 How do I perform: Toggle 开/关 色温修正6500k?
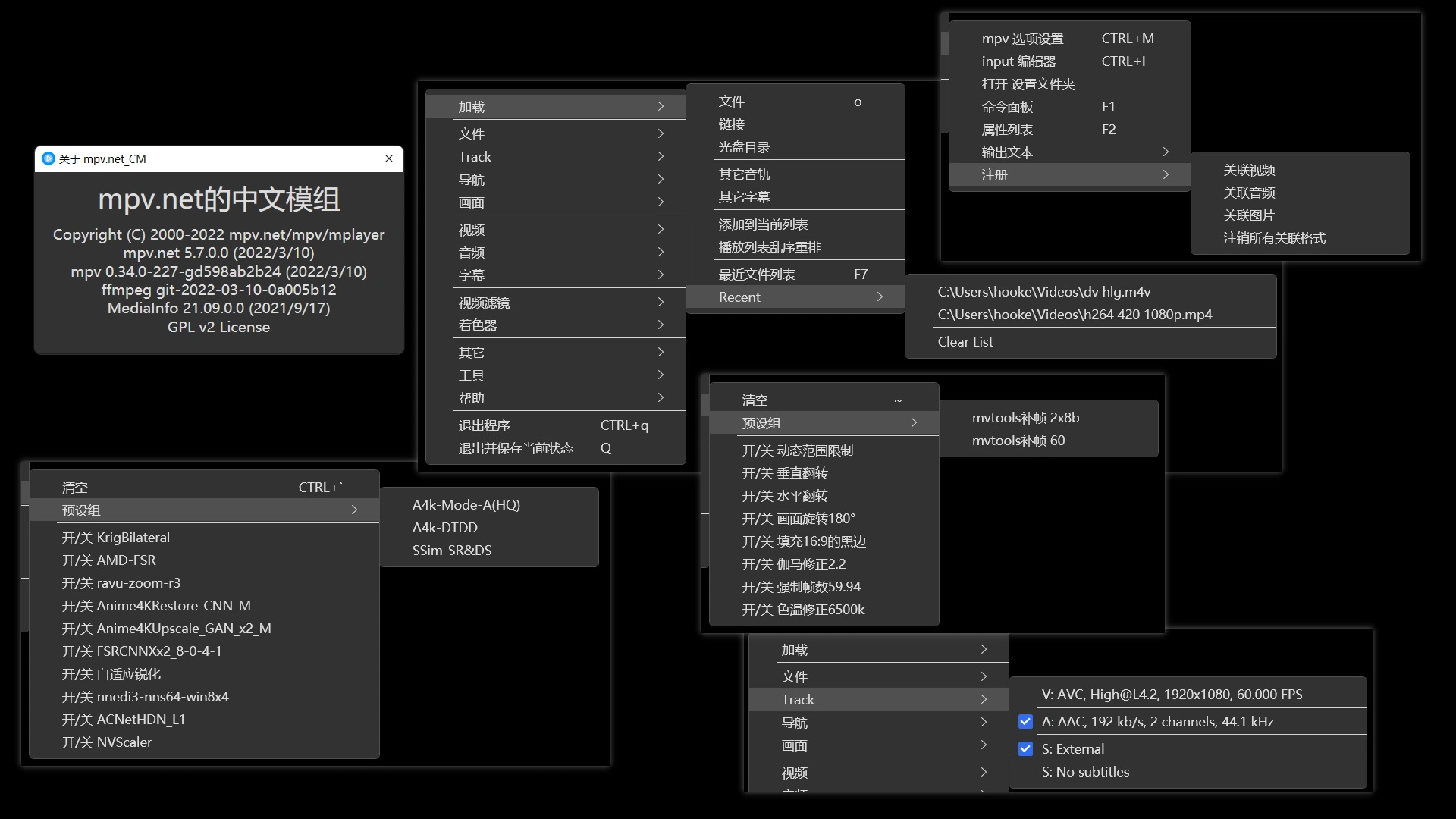pos(824,610)
